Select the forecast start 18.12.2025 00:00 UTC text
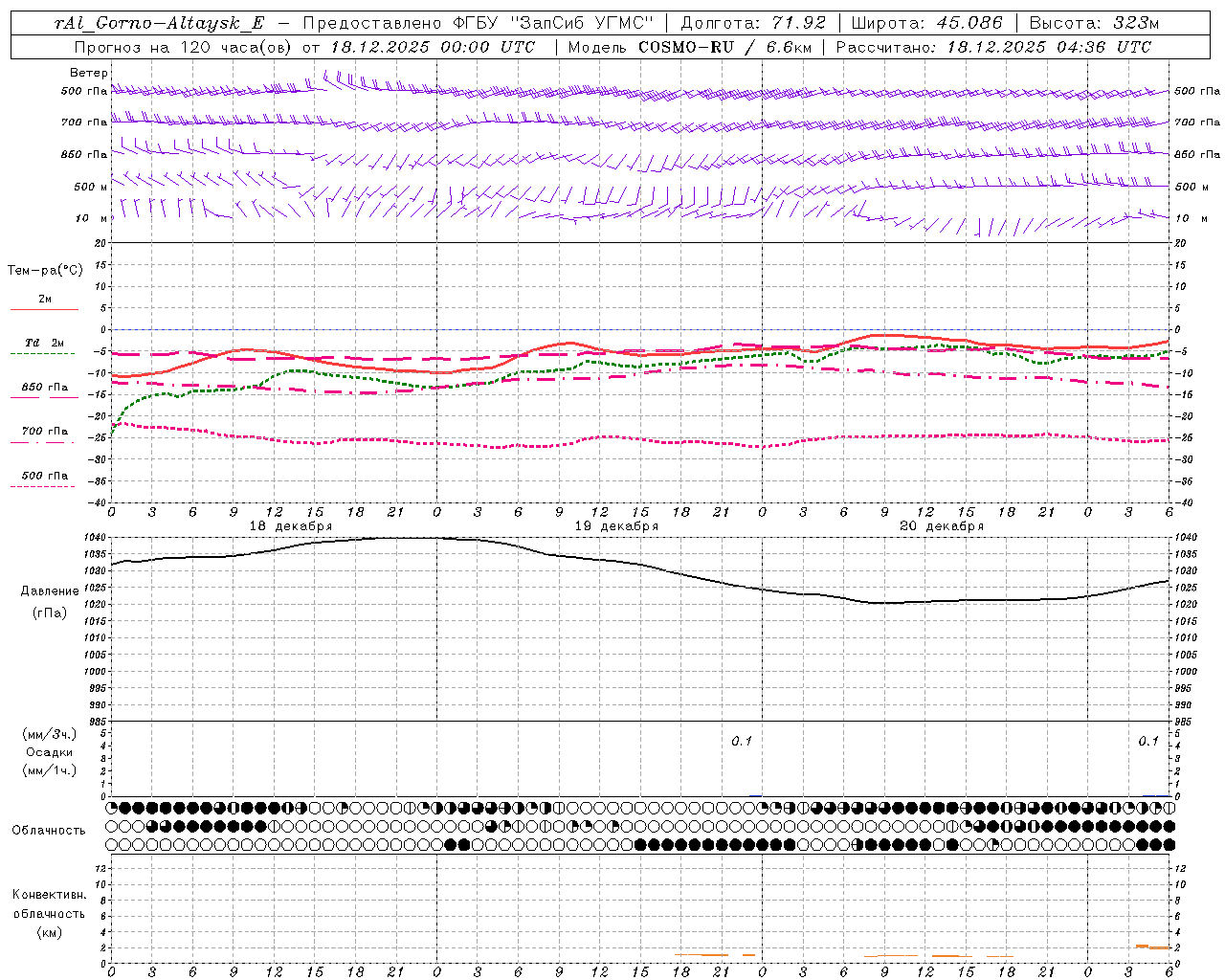The width and height of the screenshot is (1225, 980). [x=433, y=47]
